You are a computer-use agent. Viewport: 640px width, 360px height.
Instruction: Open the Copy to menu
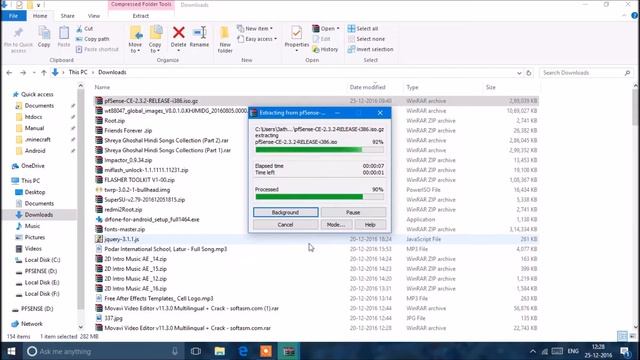coord(155,40)
